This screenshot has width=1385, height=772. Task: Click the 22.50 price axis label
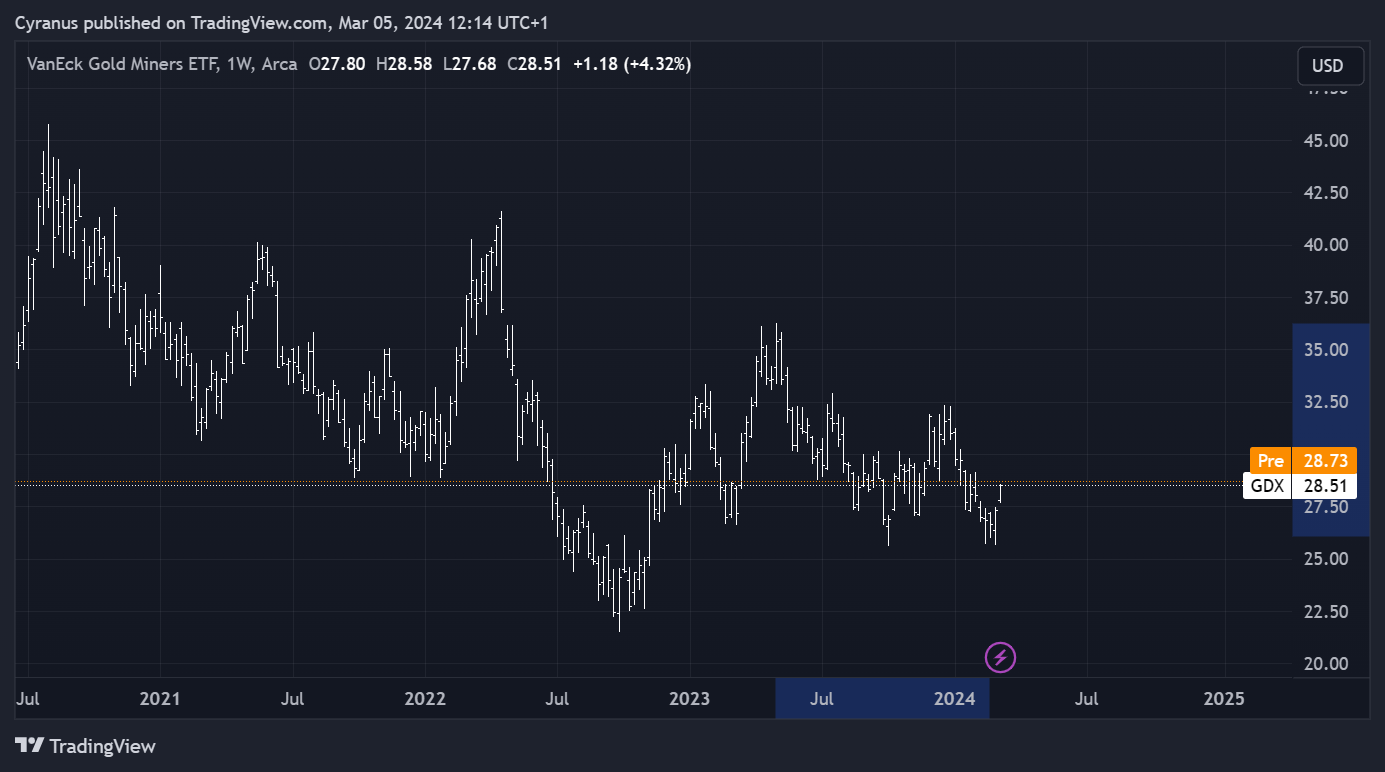pos(1328,611)
